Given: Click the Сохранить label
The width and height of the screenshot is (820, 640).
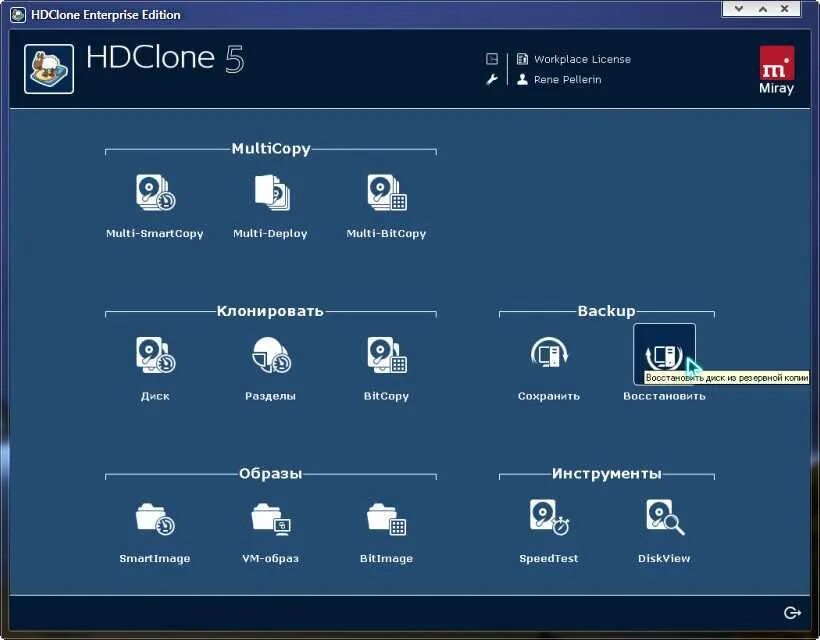Looking at the screenshot, I should click(x=549, y=396).
